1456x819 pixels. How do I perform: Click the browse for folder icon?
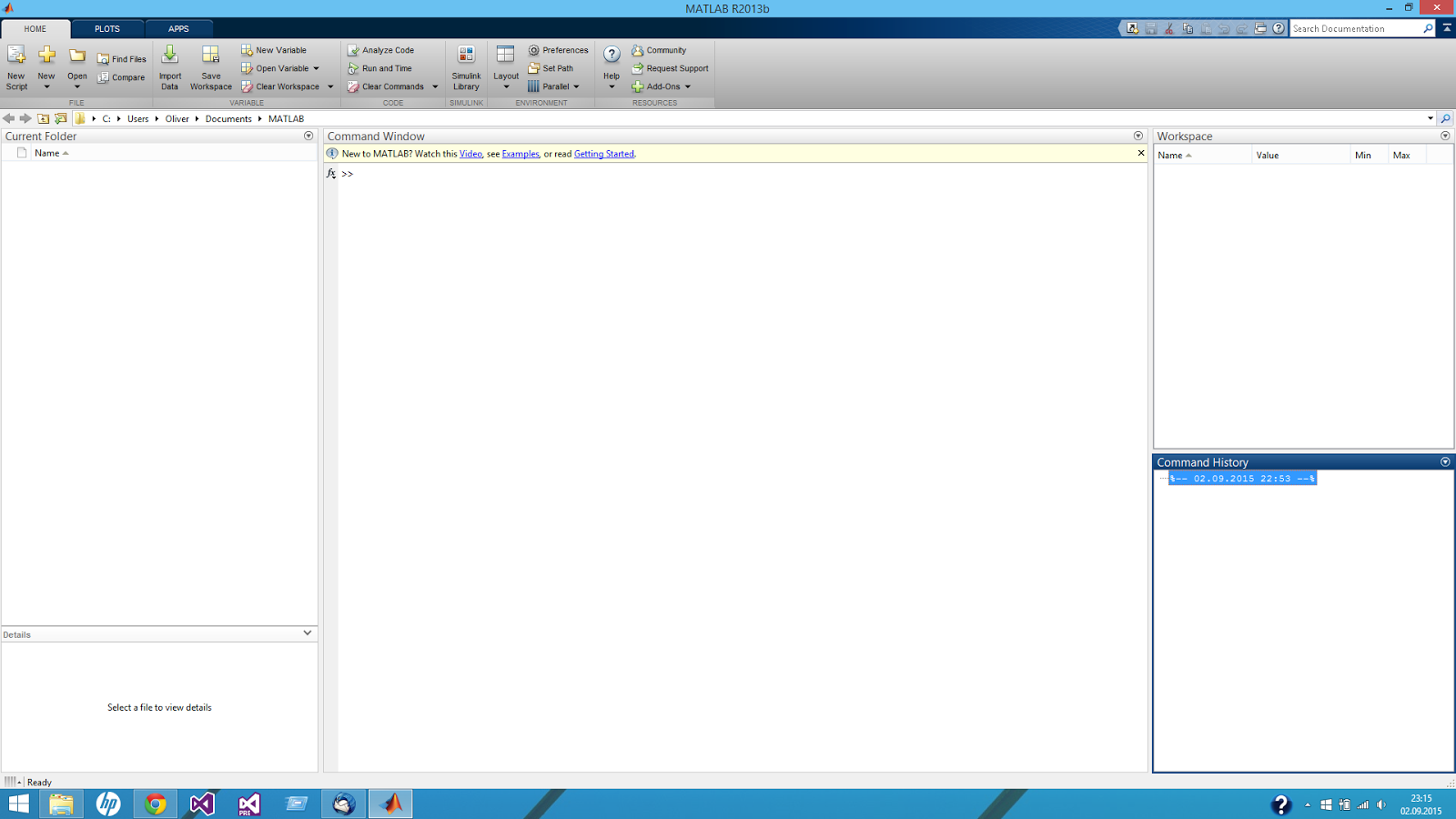click(x=61, y=118)
